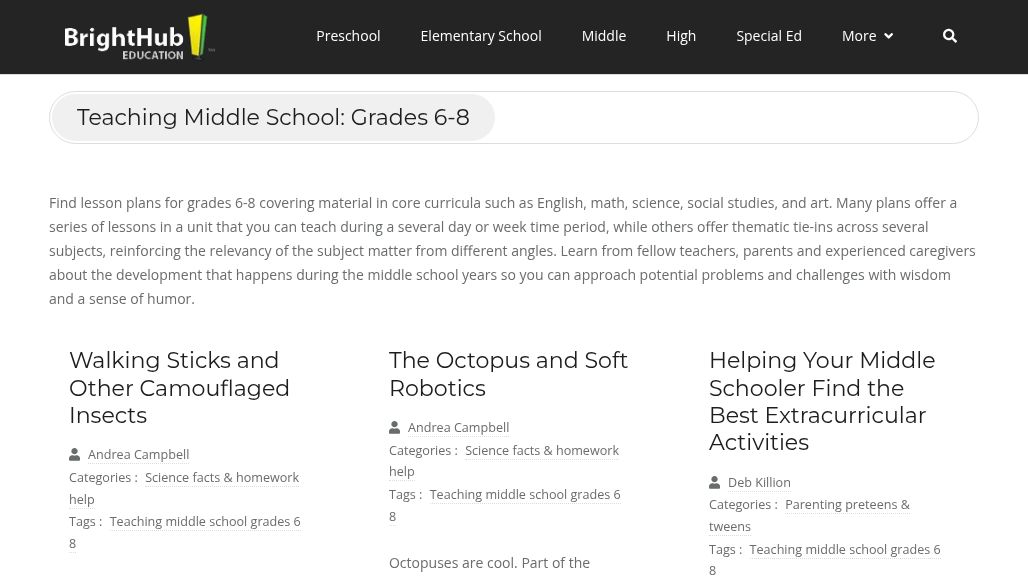Go to the Middle section
The height and width of the screenshot is (578, 1028).
[x=603, y=36]
